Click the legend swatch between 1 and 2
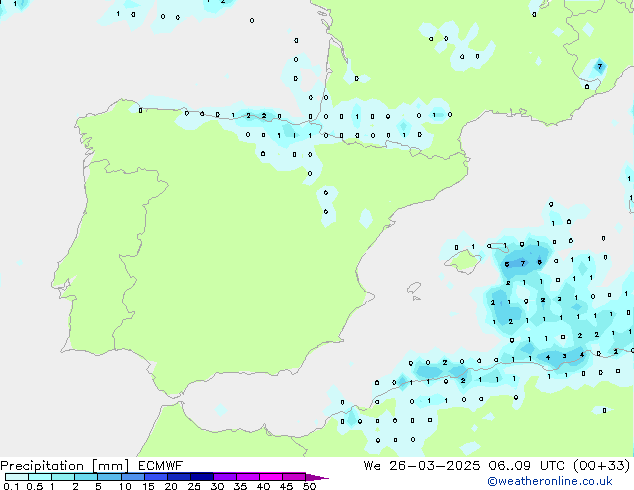This screenshot has width=634, height=490. coord(63,477)
